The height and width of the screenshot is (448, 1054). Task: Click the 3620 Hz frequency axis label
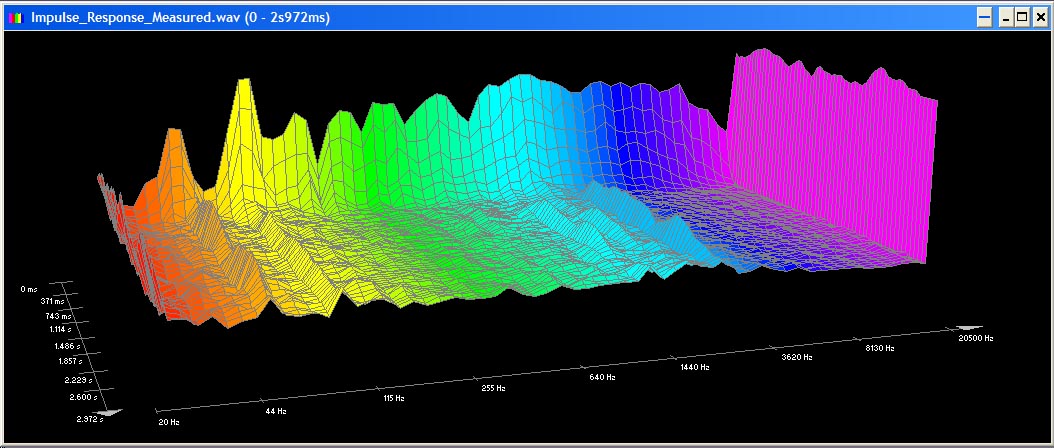point(797,357)
